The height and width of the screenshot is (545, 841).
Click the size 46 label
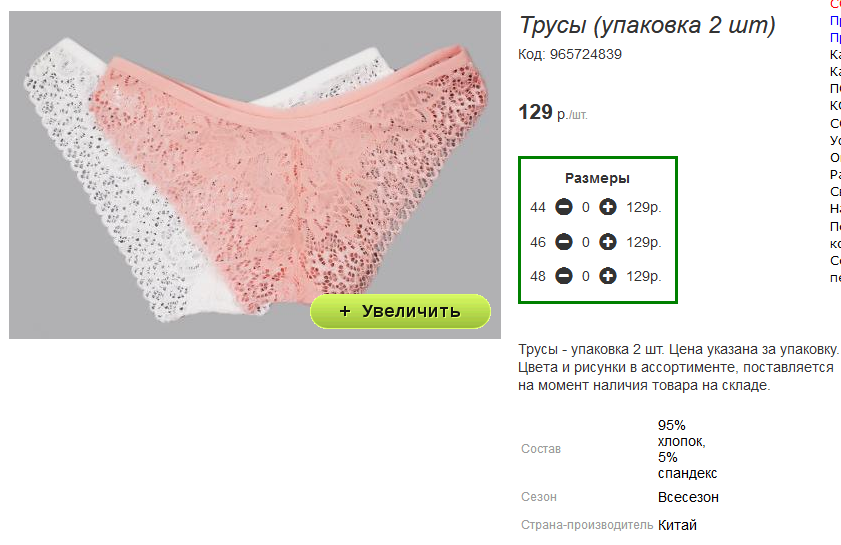tap(537, 242)
